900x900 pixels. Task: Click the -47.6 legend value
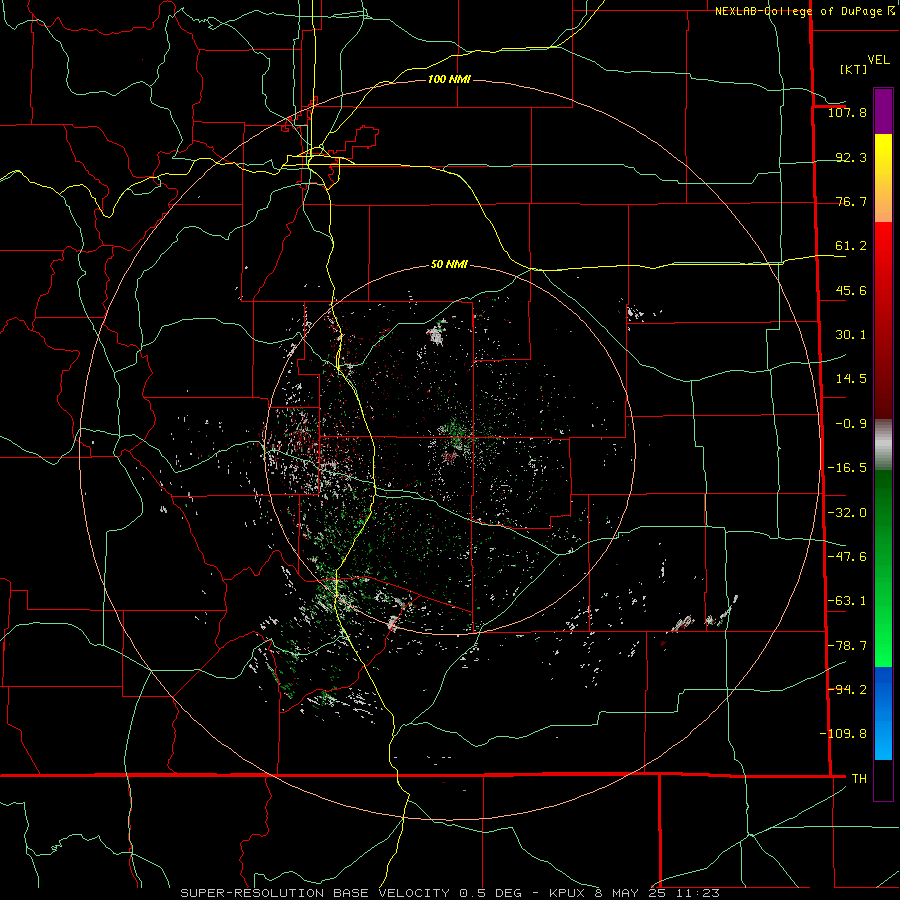[847, 557]
